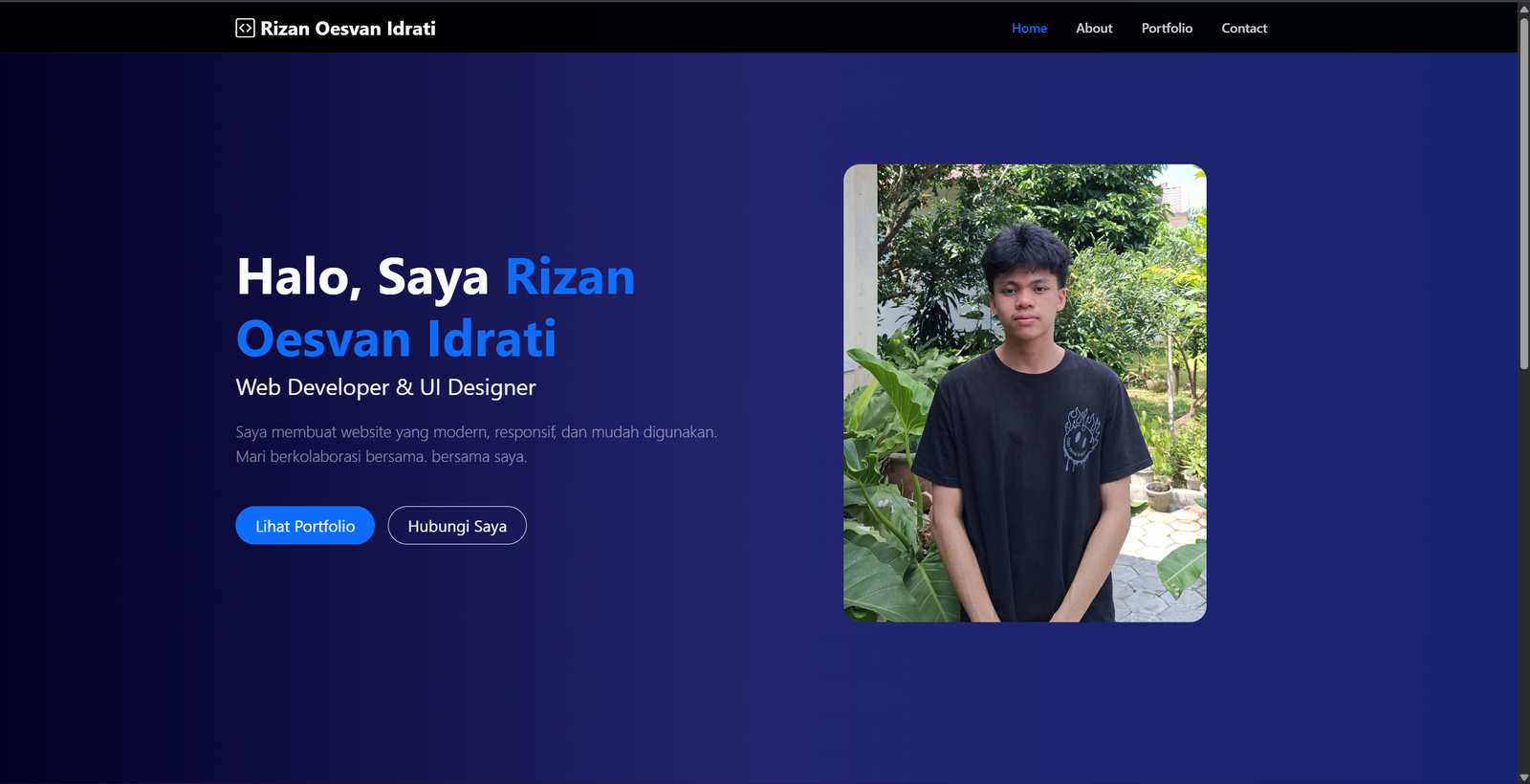Click the white "Halo, Saya" heading text
This screenshot has height=784, width=1530.
point(361,277)
